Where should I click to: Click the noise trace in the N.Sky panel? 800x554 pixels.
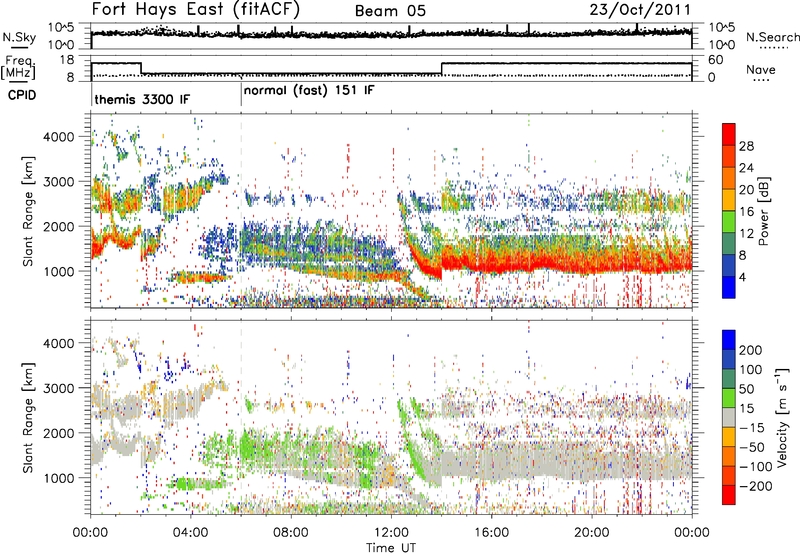click(391, 34)
